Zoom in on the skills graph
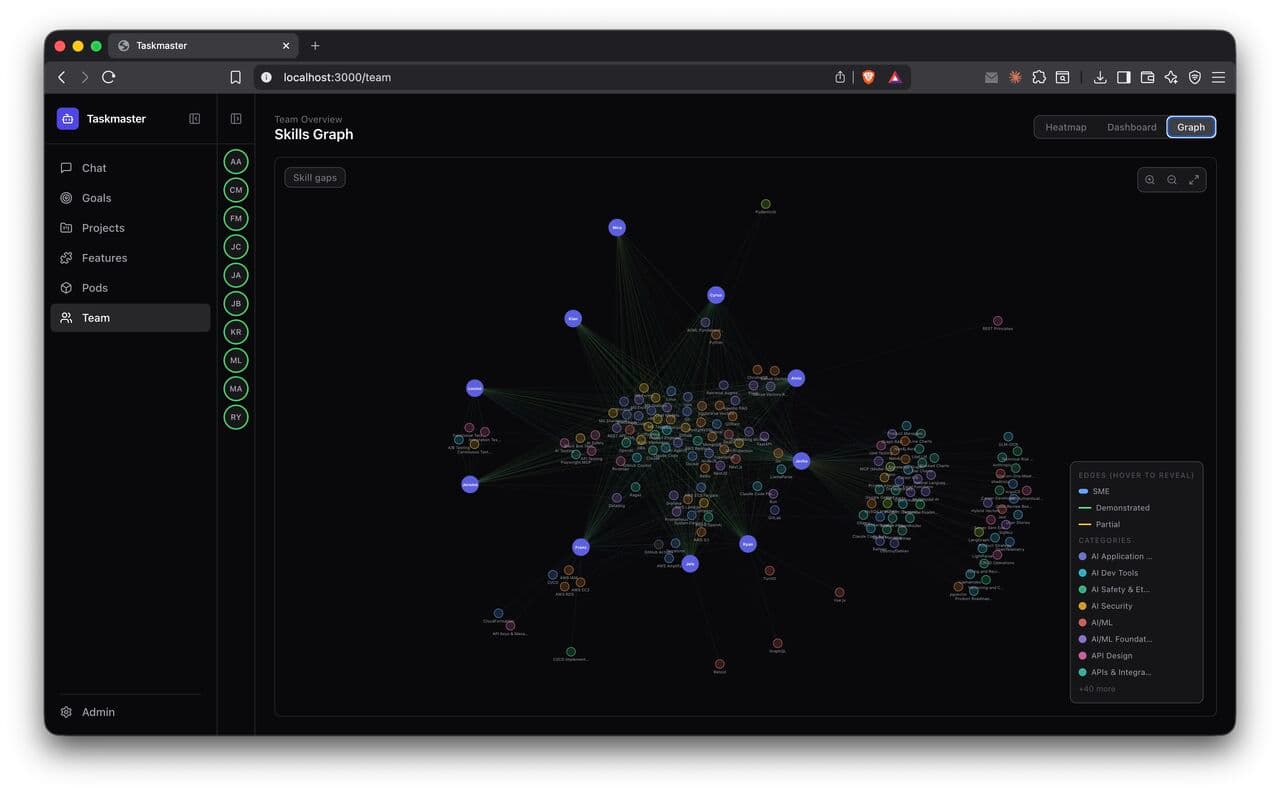 1149,179
